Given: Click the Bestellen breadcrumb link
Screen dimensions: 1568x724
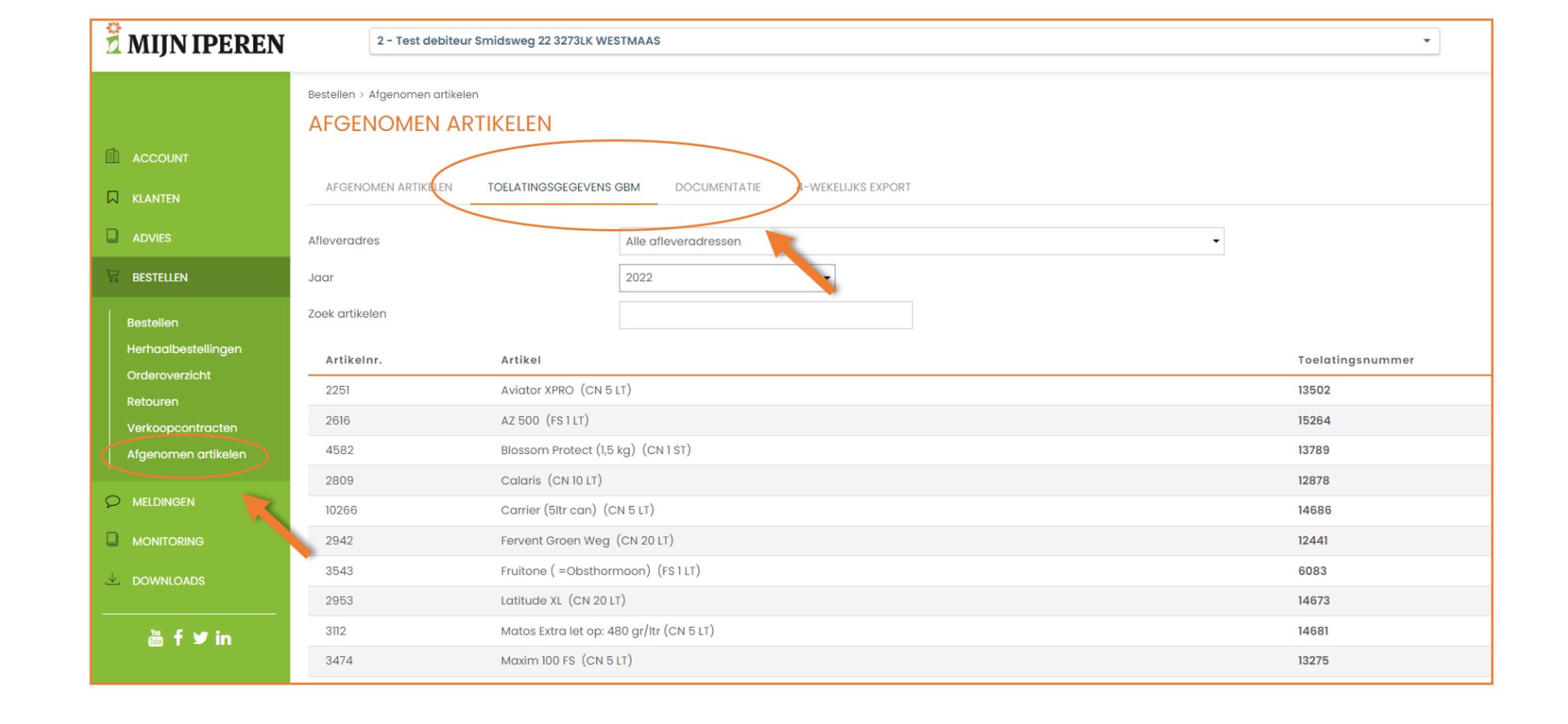Looking at the screenshot, I should (x=331, y=95).
